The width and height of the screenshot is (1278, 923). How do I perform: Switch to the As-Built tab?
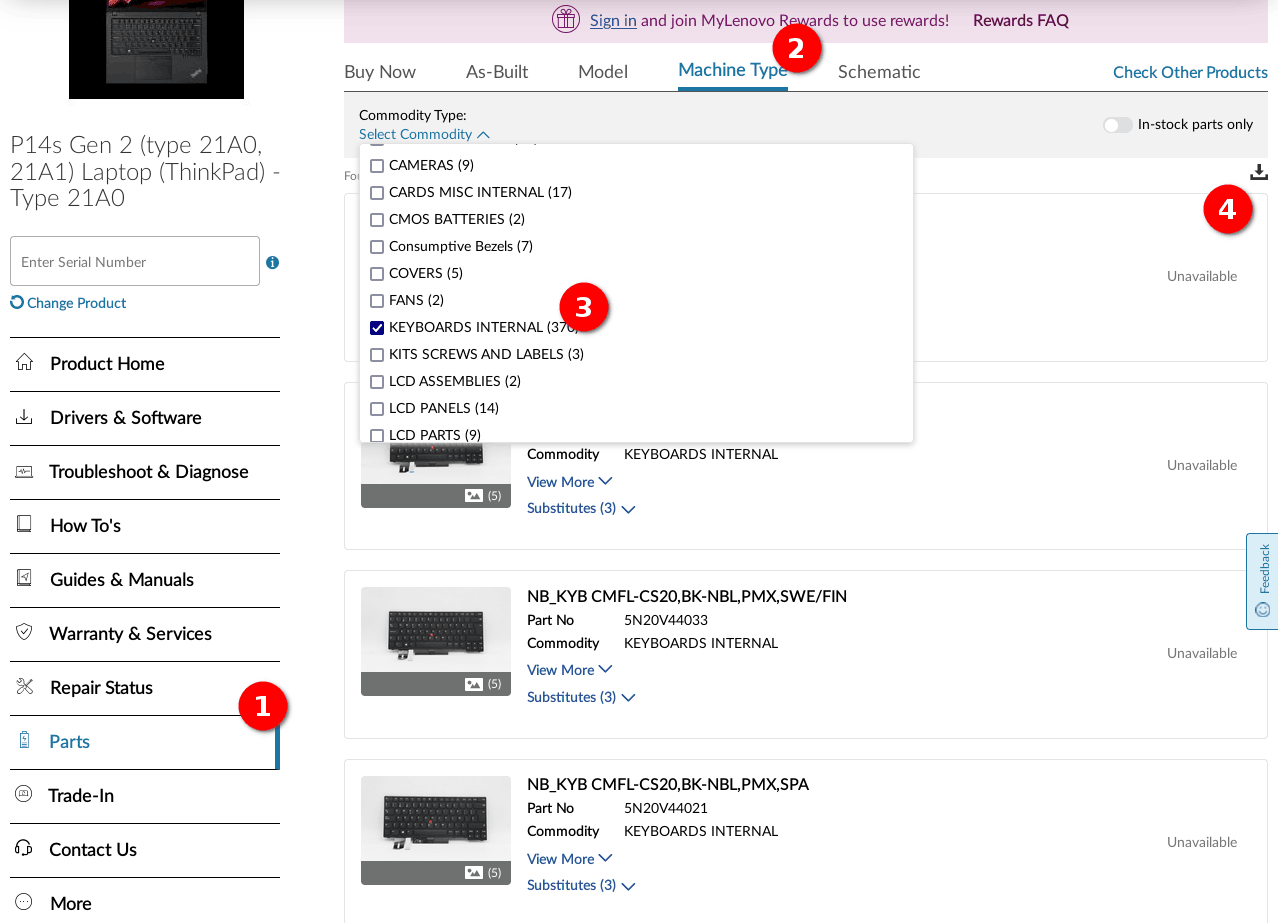[497, 72]
